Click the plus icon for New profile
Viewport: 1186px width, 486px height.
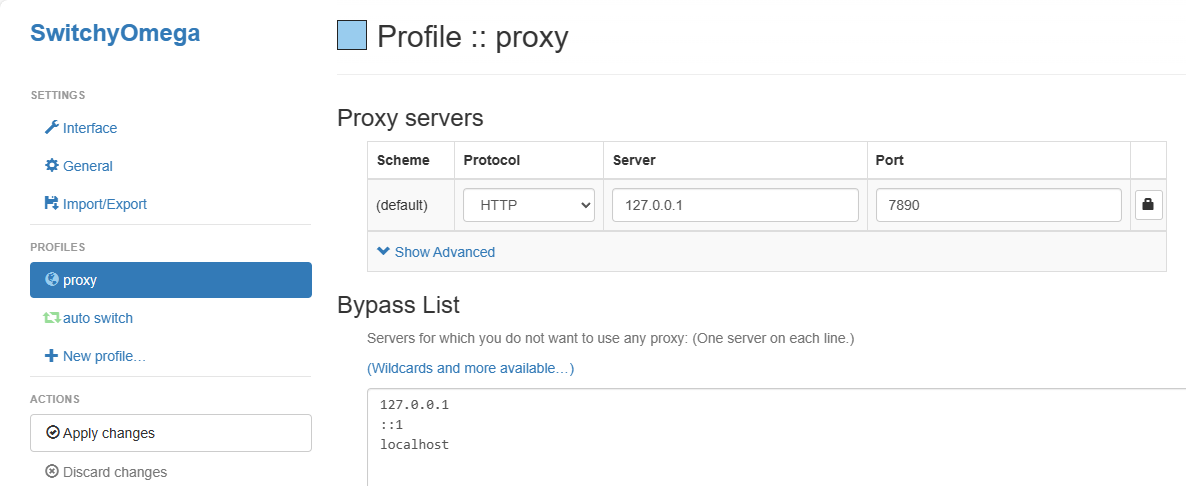point(52,356)
